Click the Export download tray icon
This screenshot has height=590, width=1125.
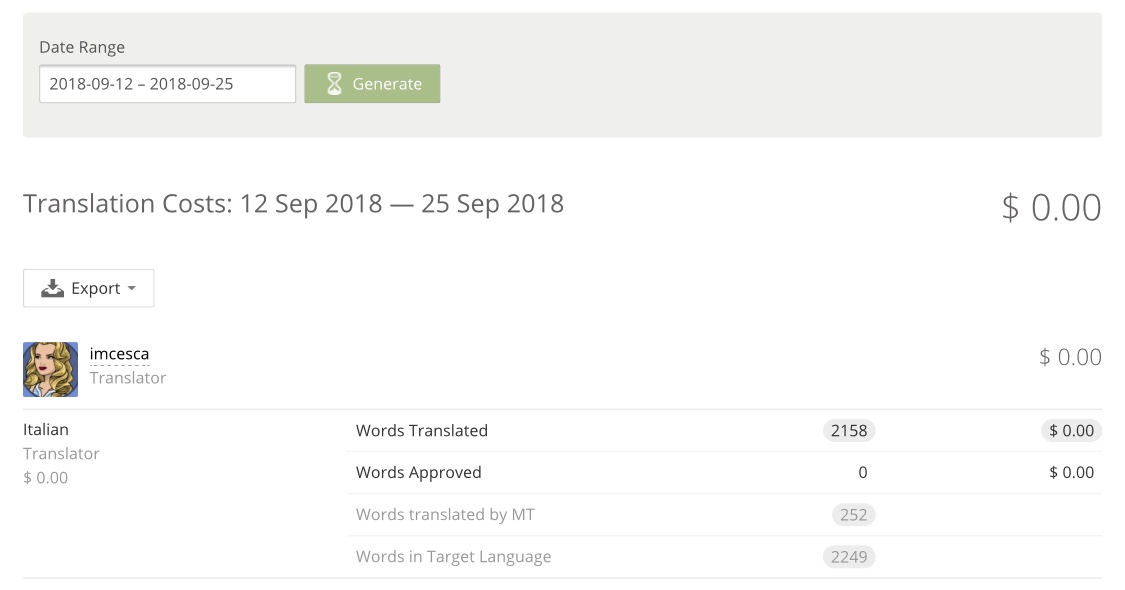[52, 289]
